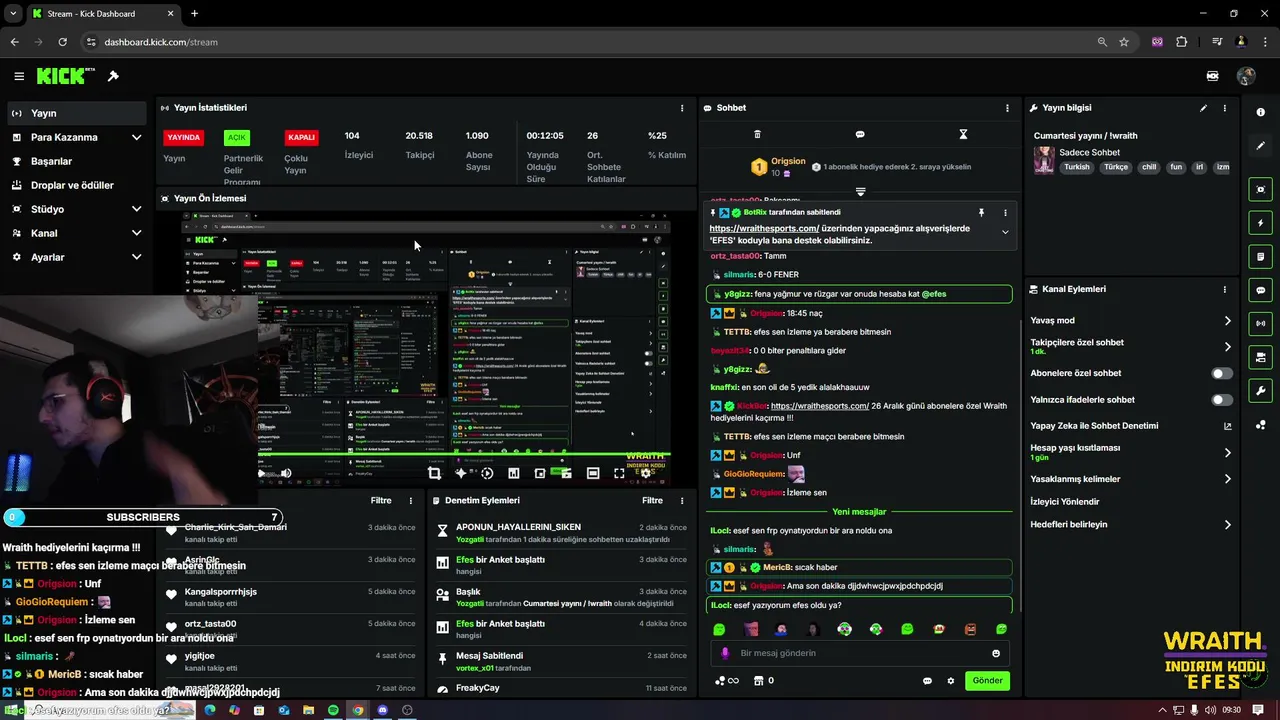The width and height of the screenshot is (1280, 720).
Task: Open a new browser tab
Action: tap(194, 13)
